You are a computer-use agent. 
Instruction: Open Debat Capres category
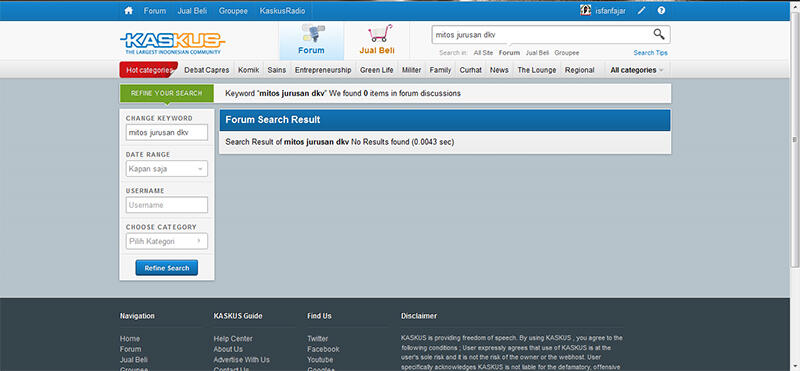(207, 70)
